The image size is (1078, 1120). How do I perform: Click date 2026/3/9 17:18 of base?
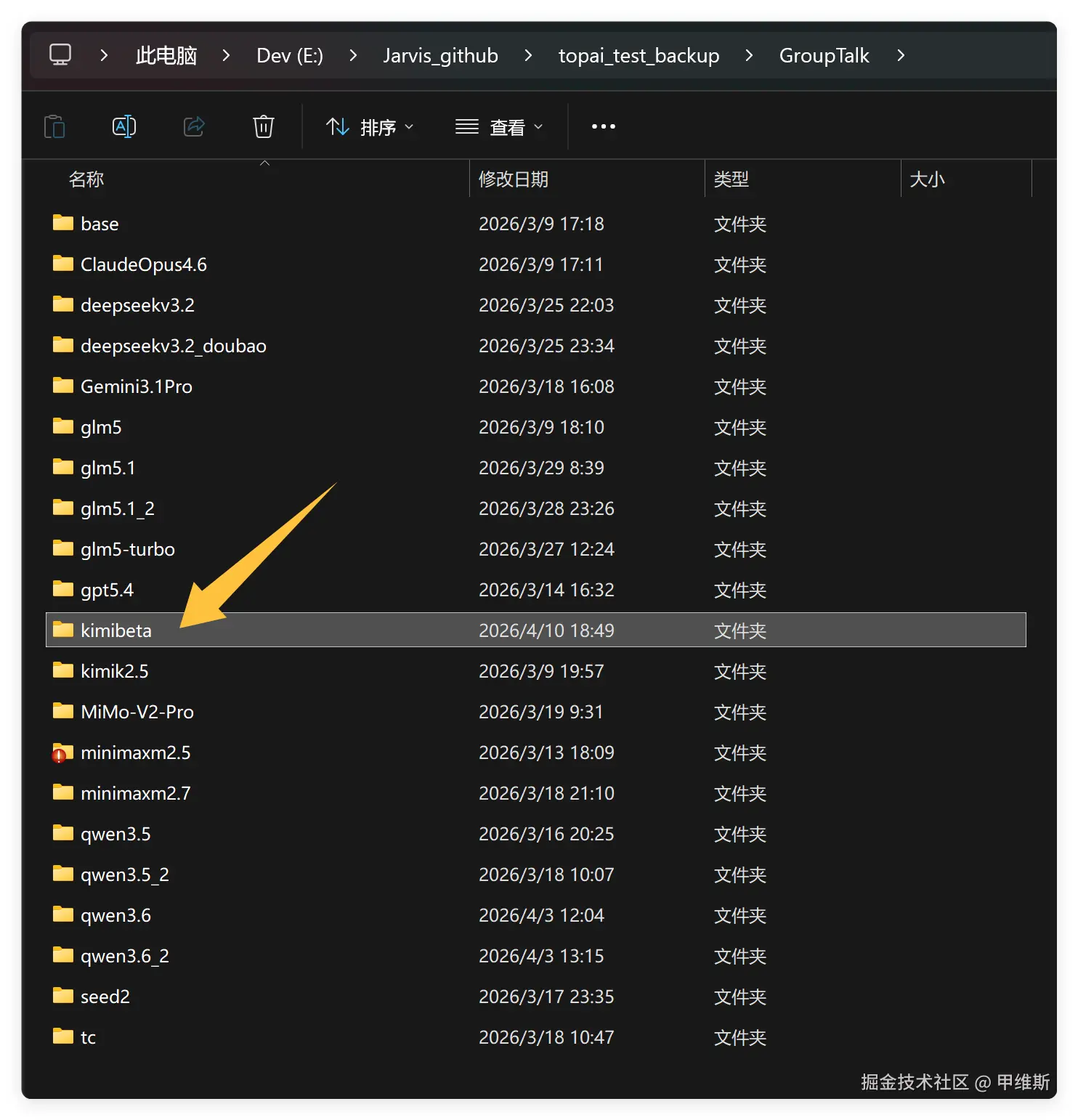pos(541,224)
